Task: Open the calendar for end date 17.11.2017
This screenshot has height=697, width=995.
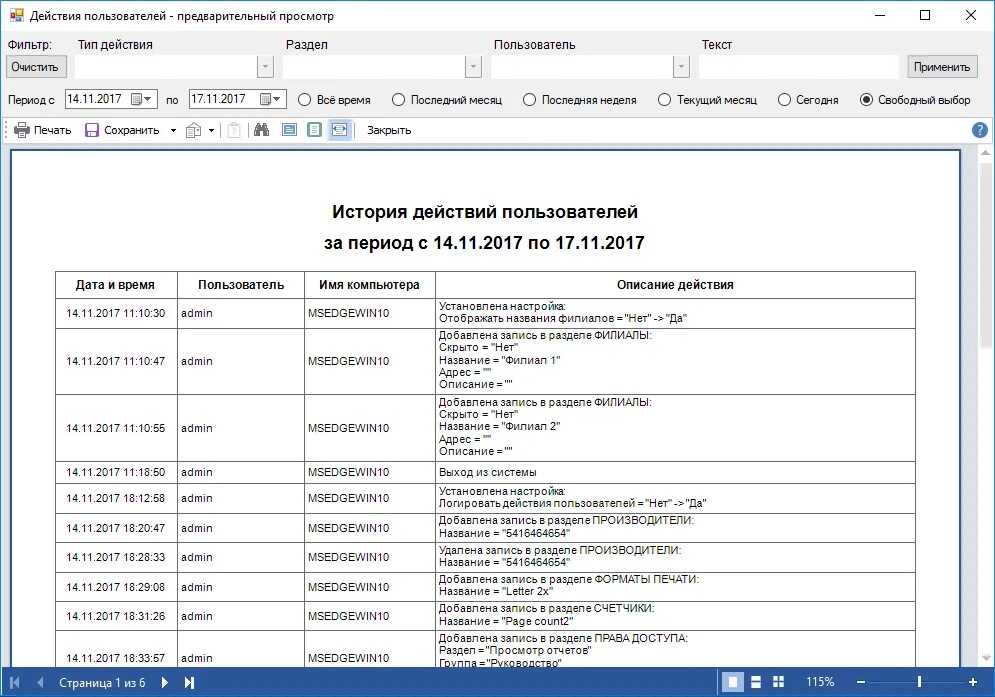Action: [270, 99]
